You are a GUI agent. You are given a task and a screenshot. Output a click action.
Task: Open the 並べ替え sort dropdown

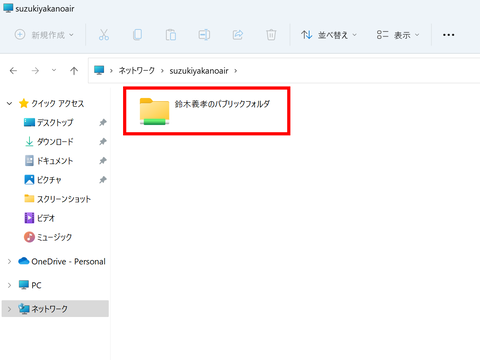click(x=329, y=35)
